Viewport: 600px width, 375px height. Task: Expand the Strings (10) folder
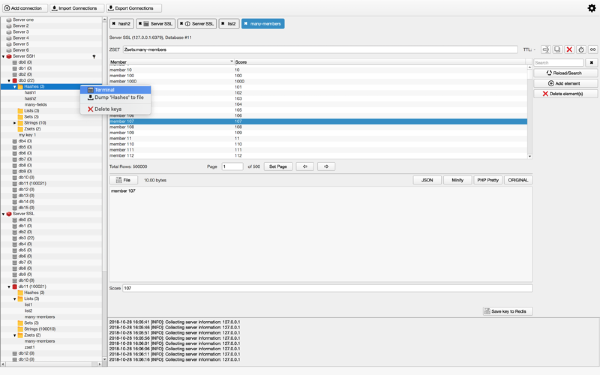point(15,123)
